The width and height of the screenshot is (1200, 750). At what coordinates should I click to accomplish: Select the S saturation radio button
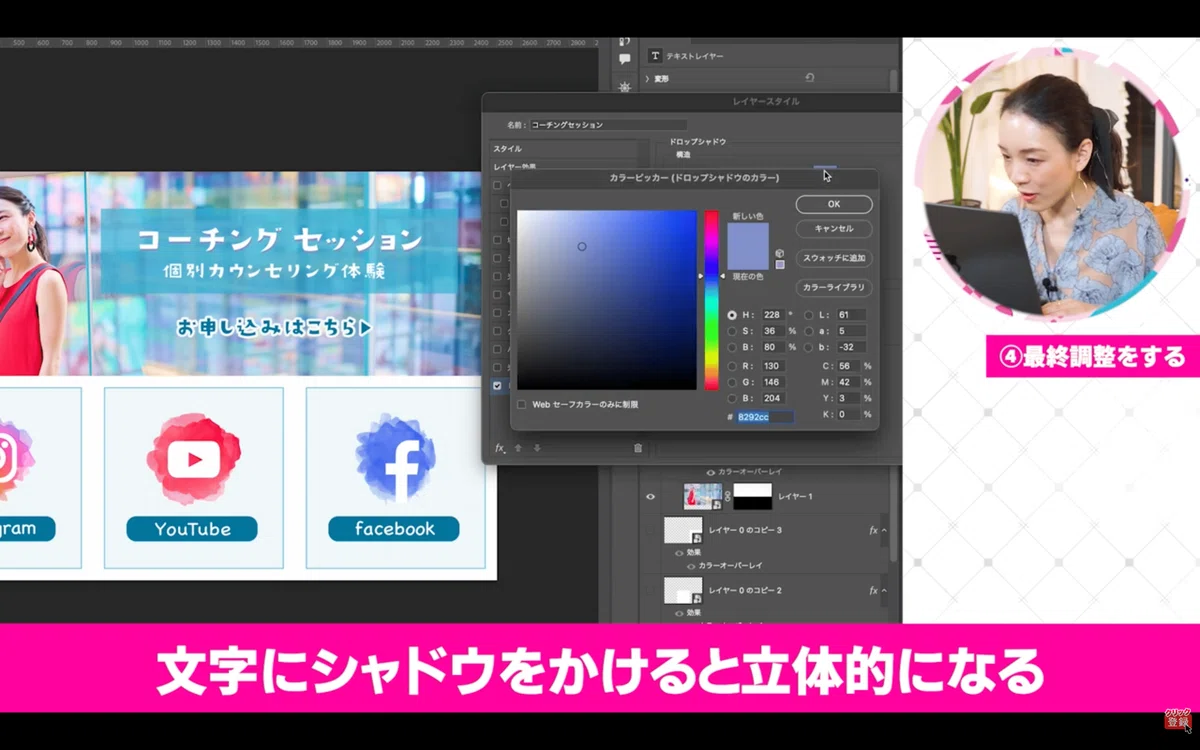point(732,331)
